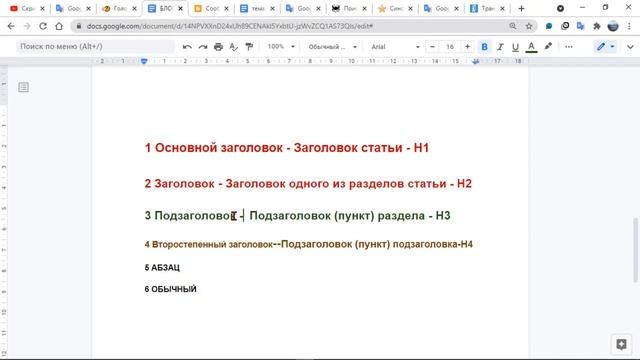Close the 'Тран' tab
Screen dimensions: 640x360
pyautogui.click(x=502, y=9)
